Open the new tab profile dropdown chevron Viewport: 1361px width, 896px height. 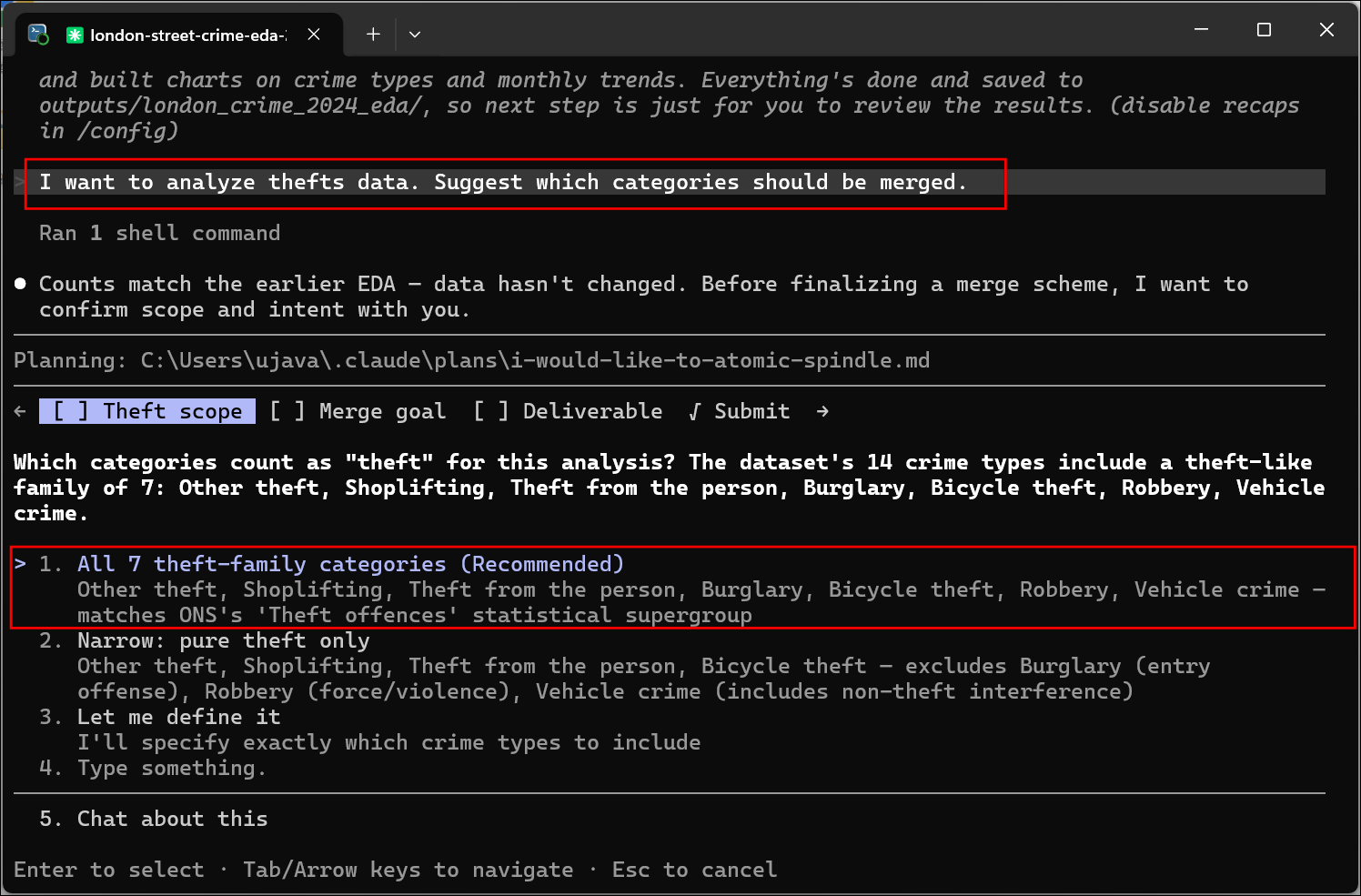[x=415, y=35]
